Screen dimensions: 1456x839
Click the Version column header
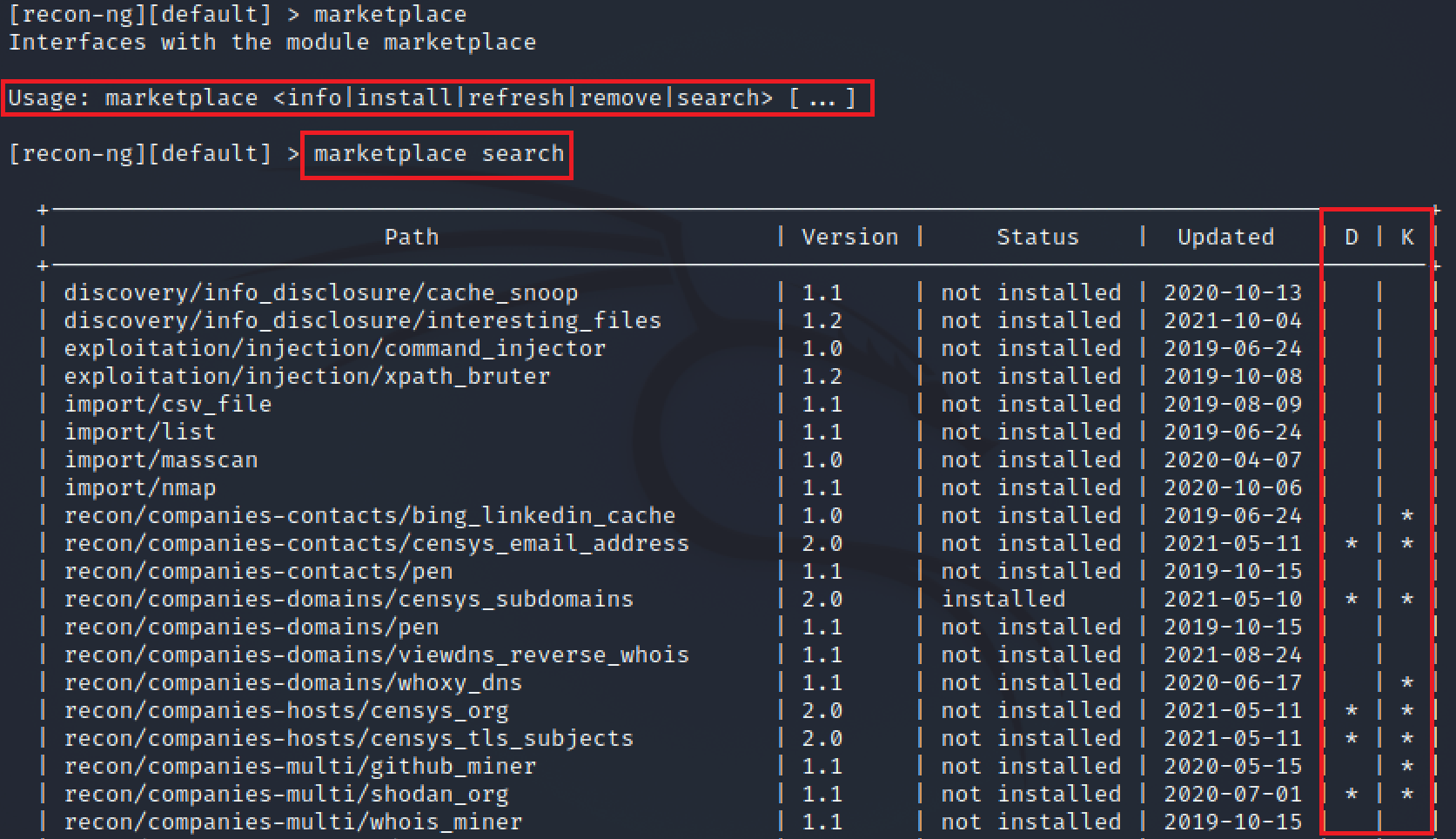point(849,236)
